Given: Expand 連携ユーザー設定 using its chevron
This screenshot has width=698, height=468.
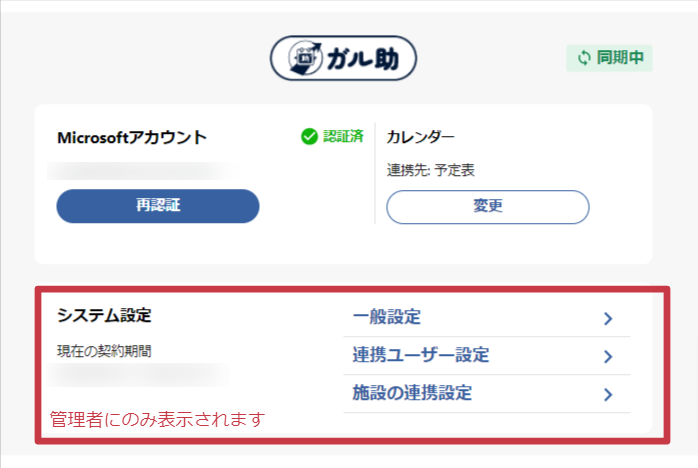Looking at the screenshot, I should pos(608,356).
